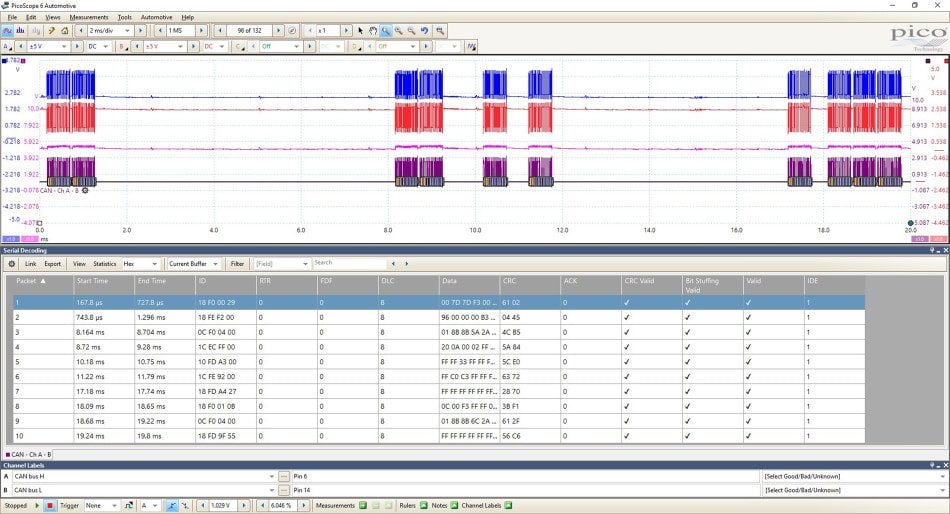Image resolution: width=950 pixels, height=514 pixels.
Task: Click the zoom-in magnifier icon
Action: click(399, 30)
